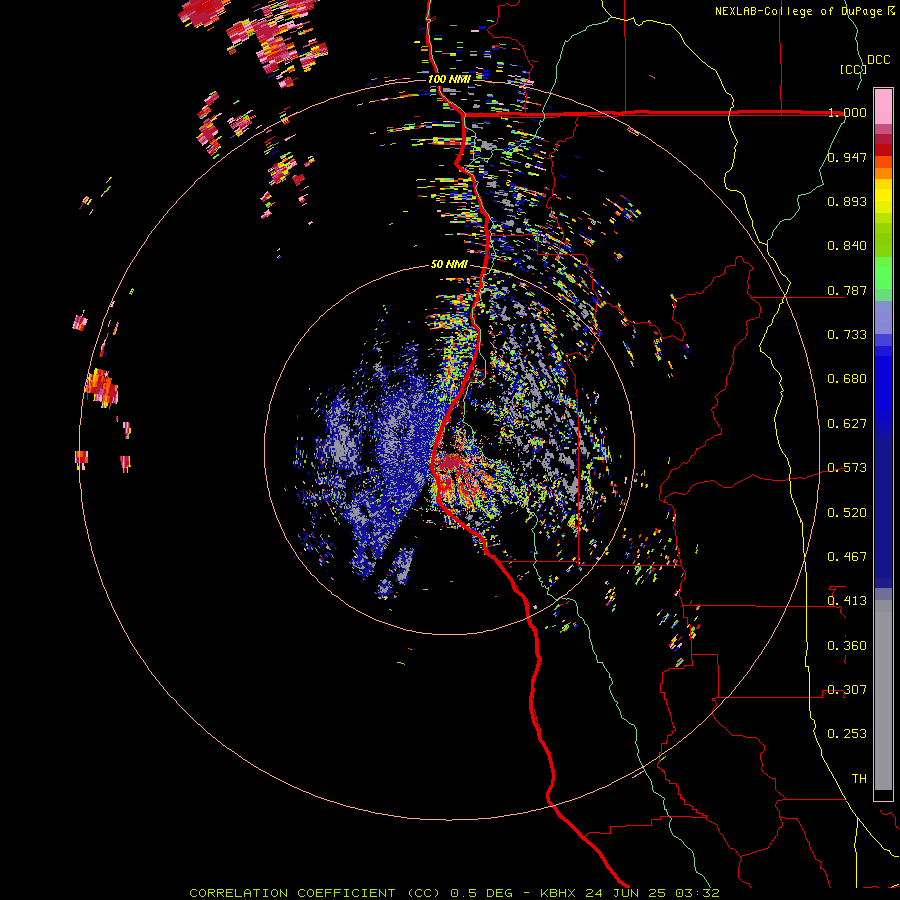Viewport: 900px width, 900px height.
Task: Click the 0.733 legend value
Action: [x=847, y=335]
